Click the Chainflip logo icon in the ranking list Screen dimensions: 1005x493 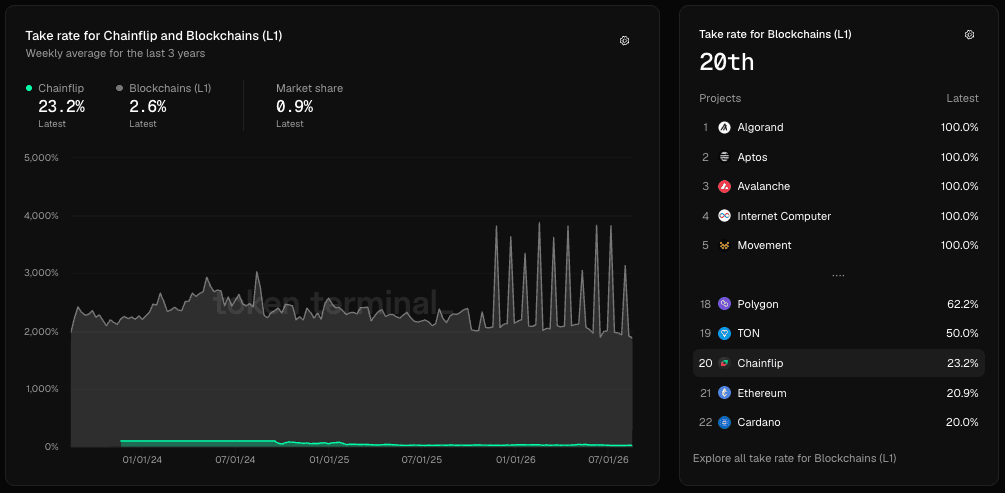[x=724, y=363]
